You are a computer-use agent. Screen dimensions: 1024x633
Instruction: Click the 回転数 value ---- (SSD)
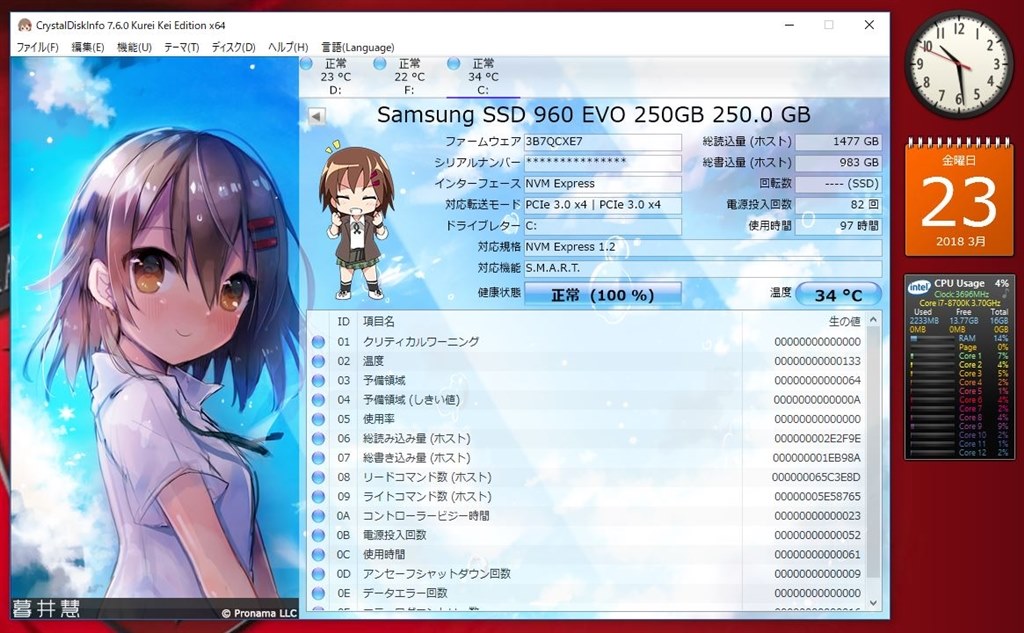839,184
